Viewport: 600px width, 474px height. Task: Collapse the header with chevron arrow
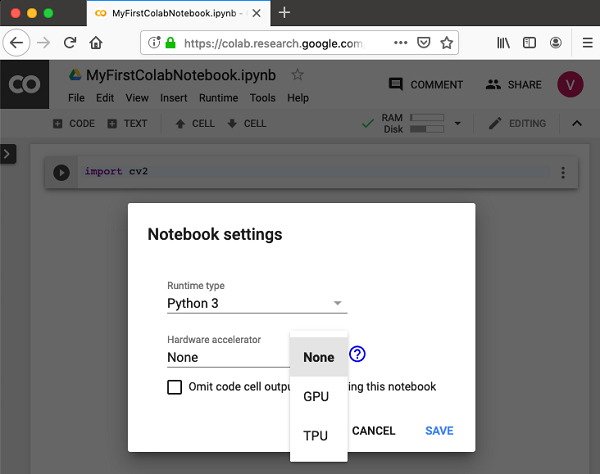[576, 124]
